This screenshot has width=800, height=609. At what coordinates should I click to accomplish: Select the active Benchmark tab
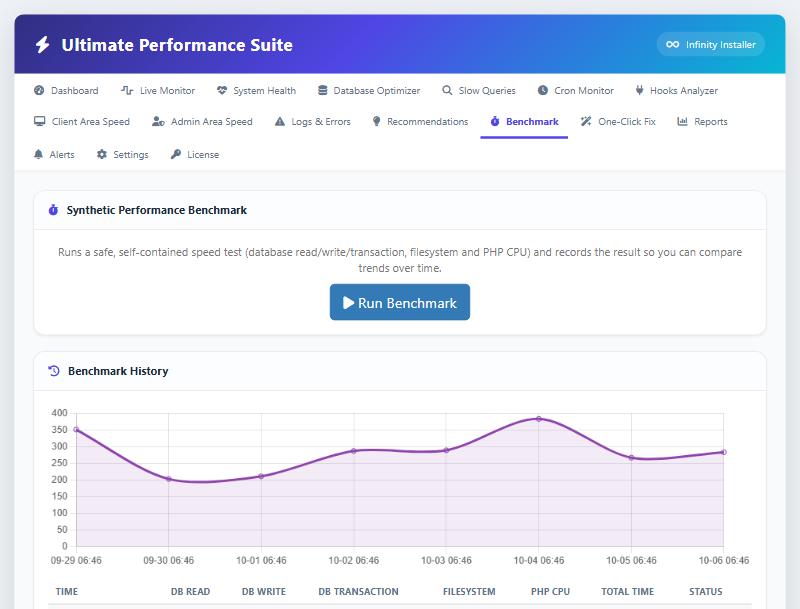click(524, 121)
